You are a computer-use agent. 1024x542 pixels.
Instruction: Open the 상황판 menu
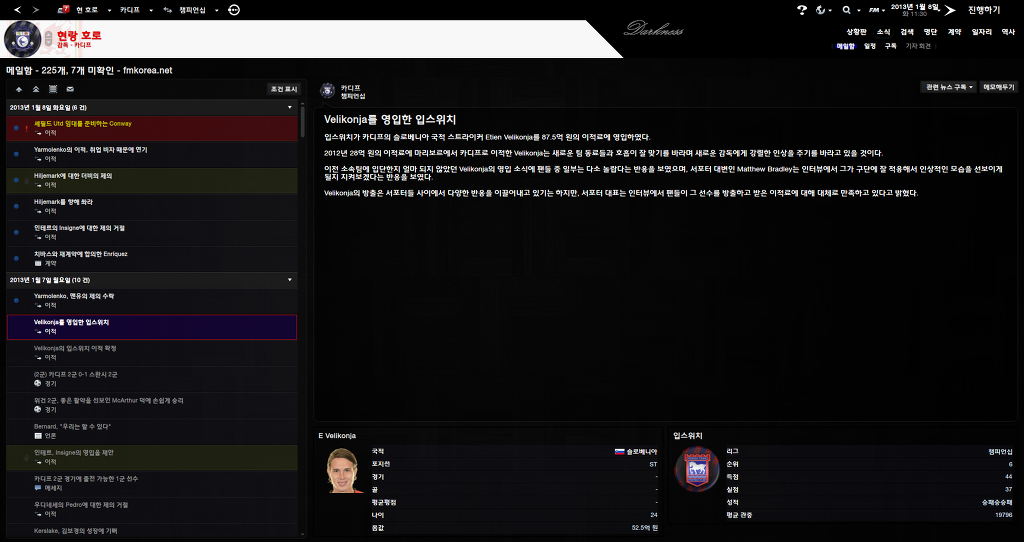tap(856, 31)
